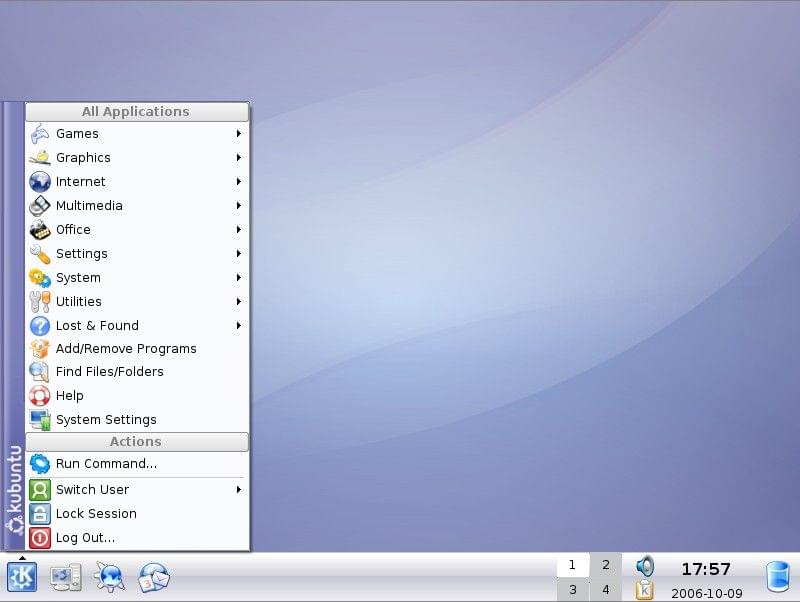Click the Multimedia category icon
The width and height of the screenshot is (800, 602).
click(40, 206)
